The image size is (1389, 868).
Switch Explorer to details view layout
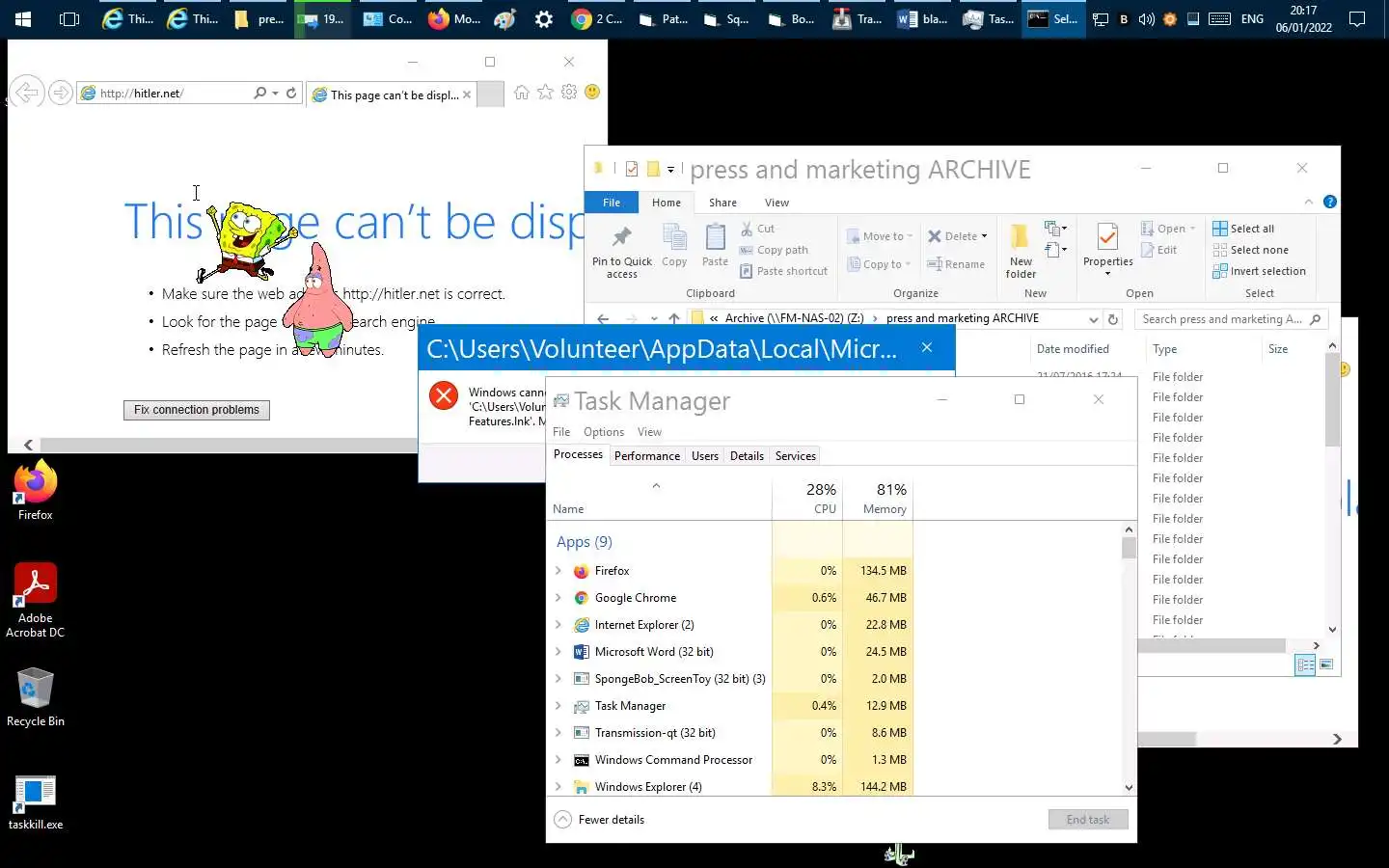(x=1305, y=665)
